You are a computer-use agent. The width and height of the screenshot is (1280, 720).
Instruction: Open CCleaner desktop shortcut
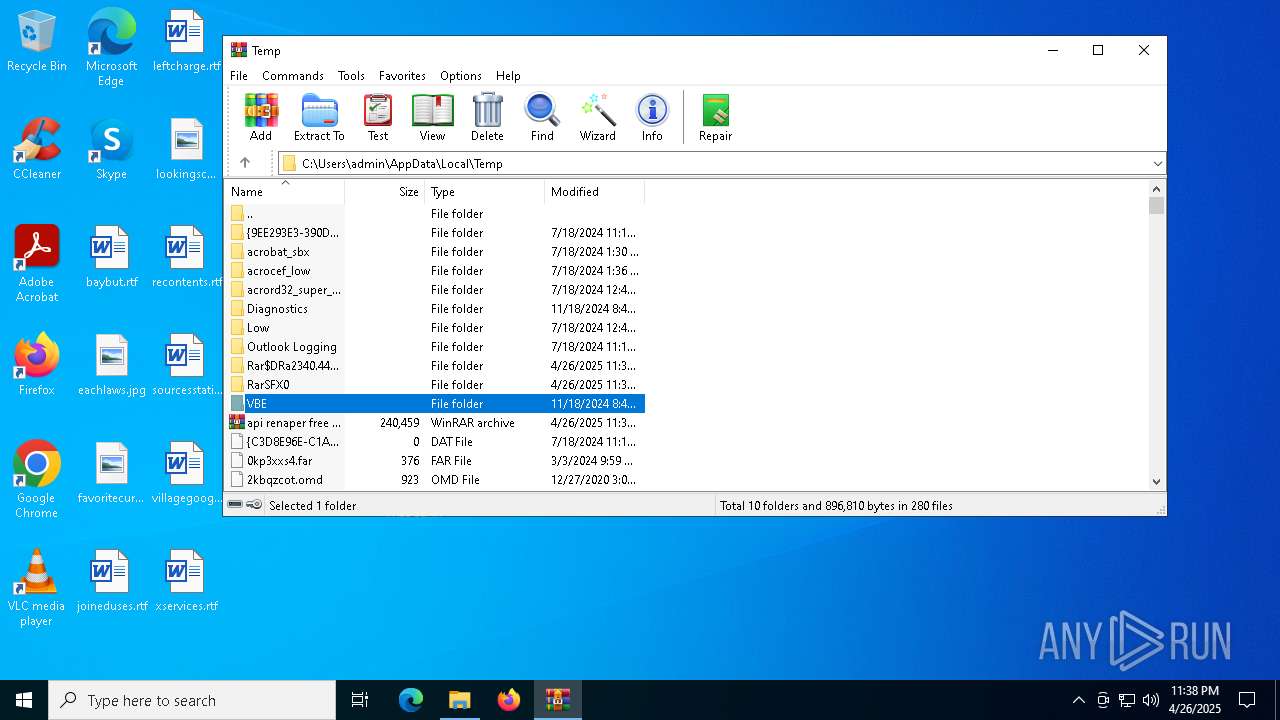pyautogui.click(x=37, y=149)
